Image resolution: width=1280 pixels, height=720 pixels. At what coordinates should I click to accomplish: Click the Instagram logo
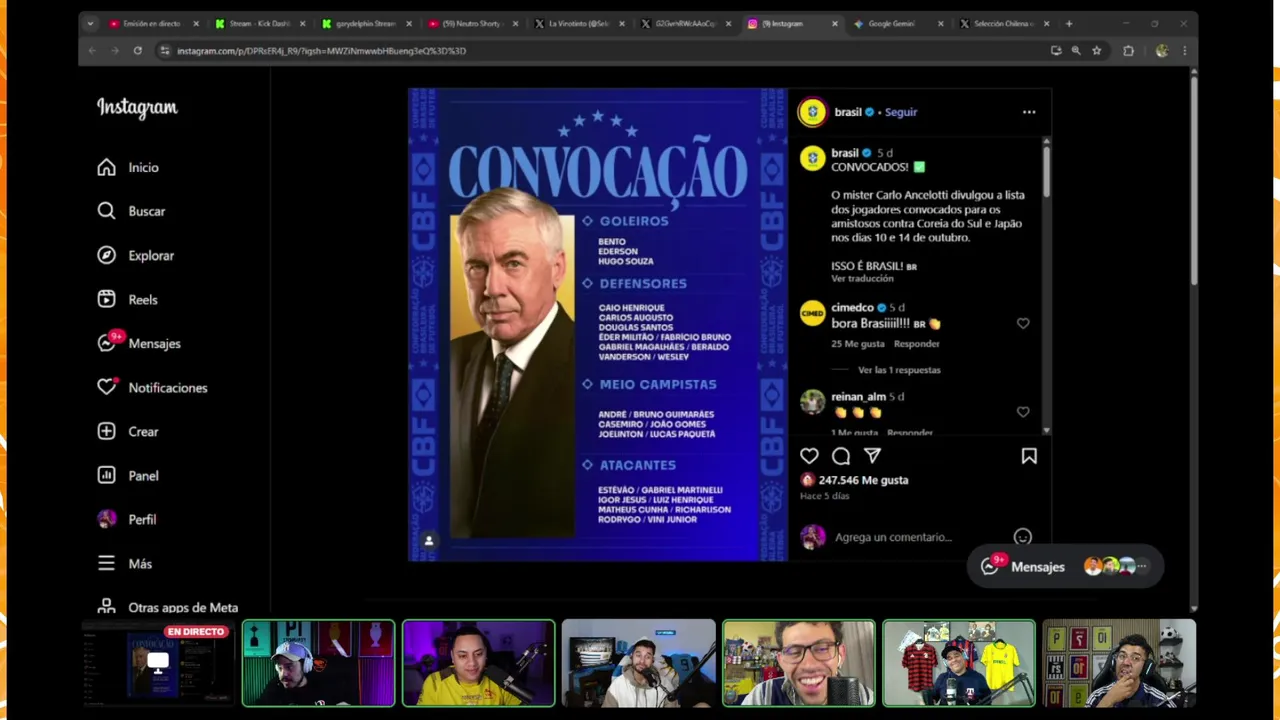pos(137,108)
